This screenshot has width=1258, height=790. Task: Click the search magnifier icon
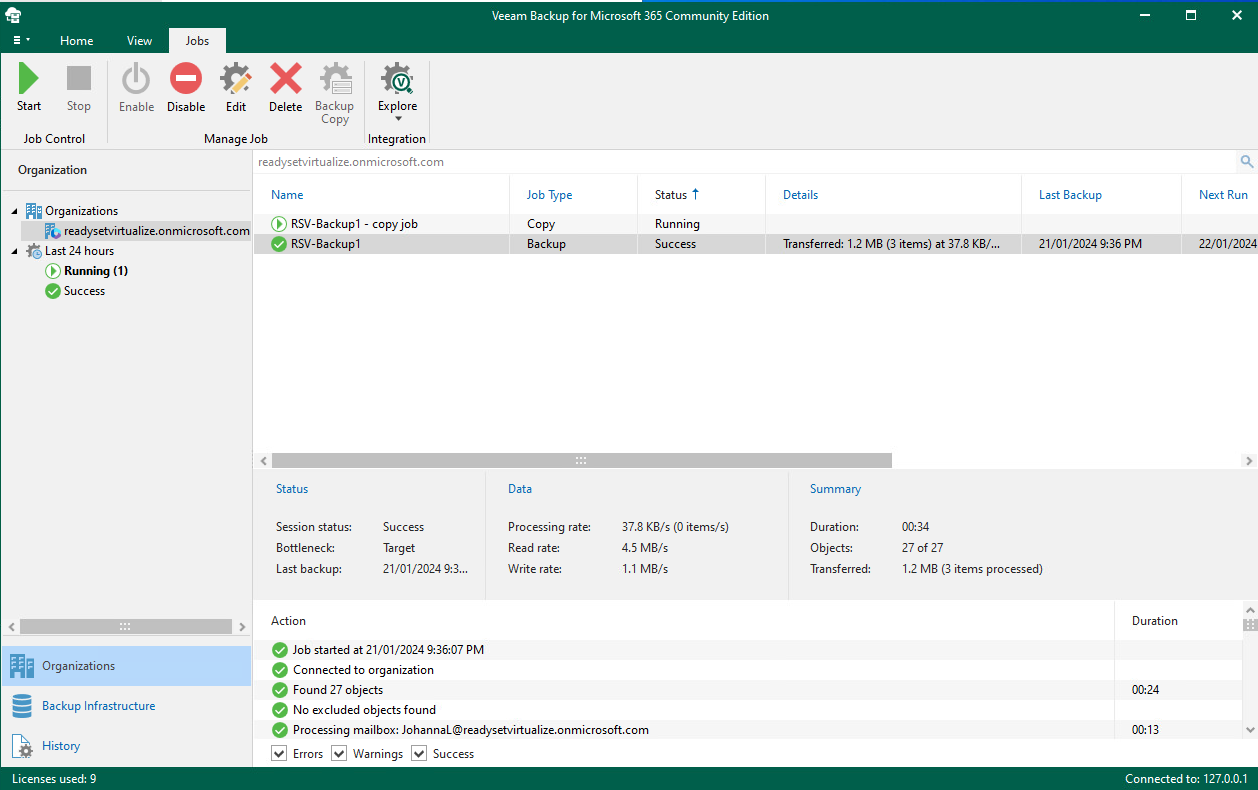(x=1246, y=161)
